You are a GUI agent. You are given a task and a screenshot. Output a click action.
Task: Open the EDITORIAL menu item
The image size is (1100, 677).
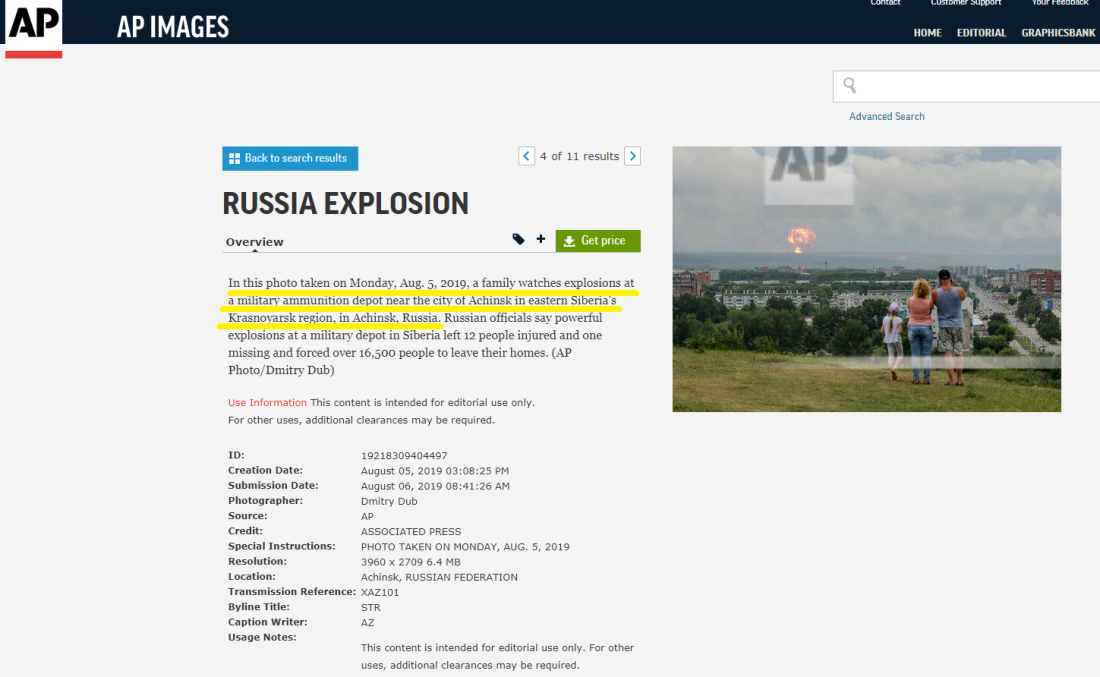981,33
